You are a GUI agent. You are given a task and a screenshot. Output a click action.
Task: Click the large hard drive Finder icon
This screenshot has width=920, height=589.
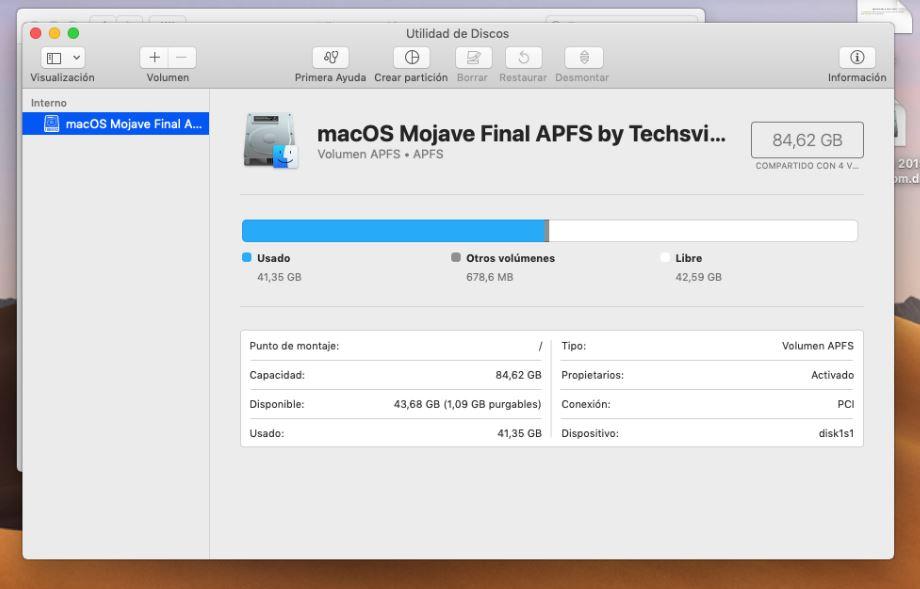click(271, 140)
